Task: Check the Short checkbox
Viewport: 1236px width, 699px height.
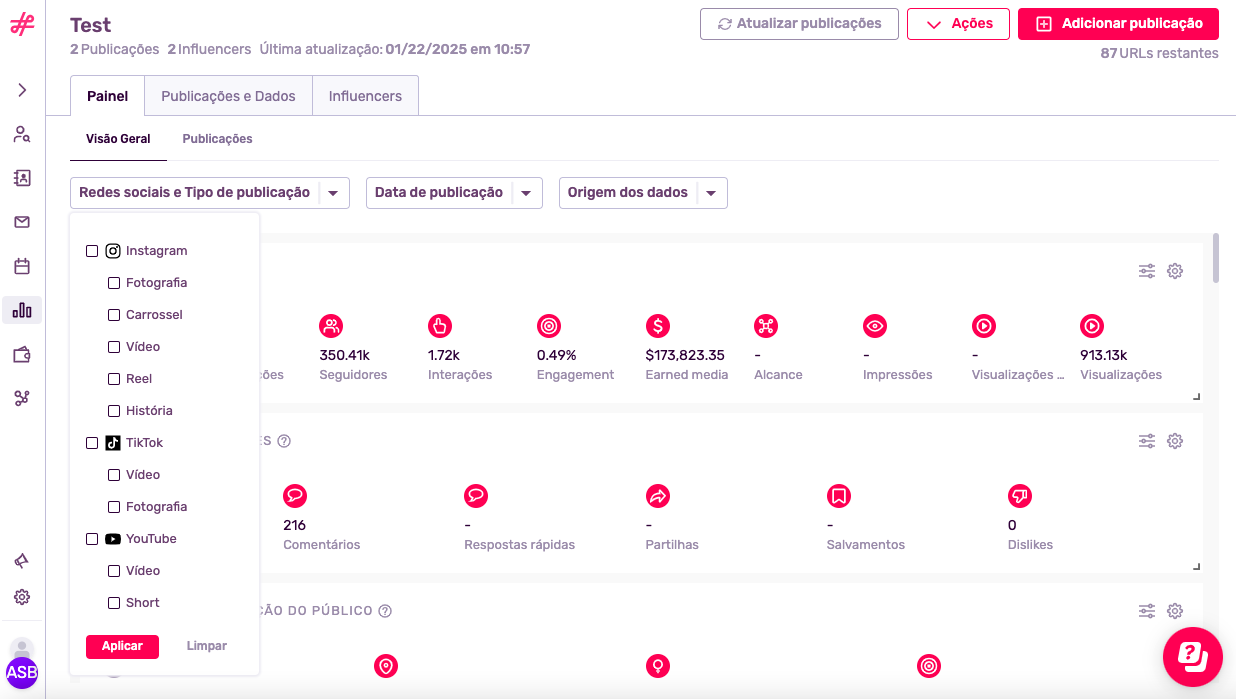Action: [114, 603]
